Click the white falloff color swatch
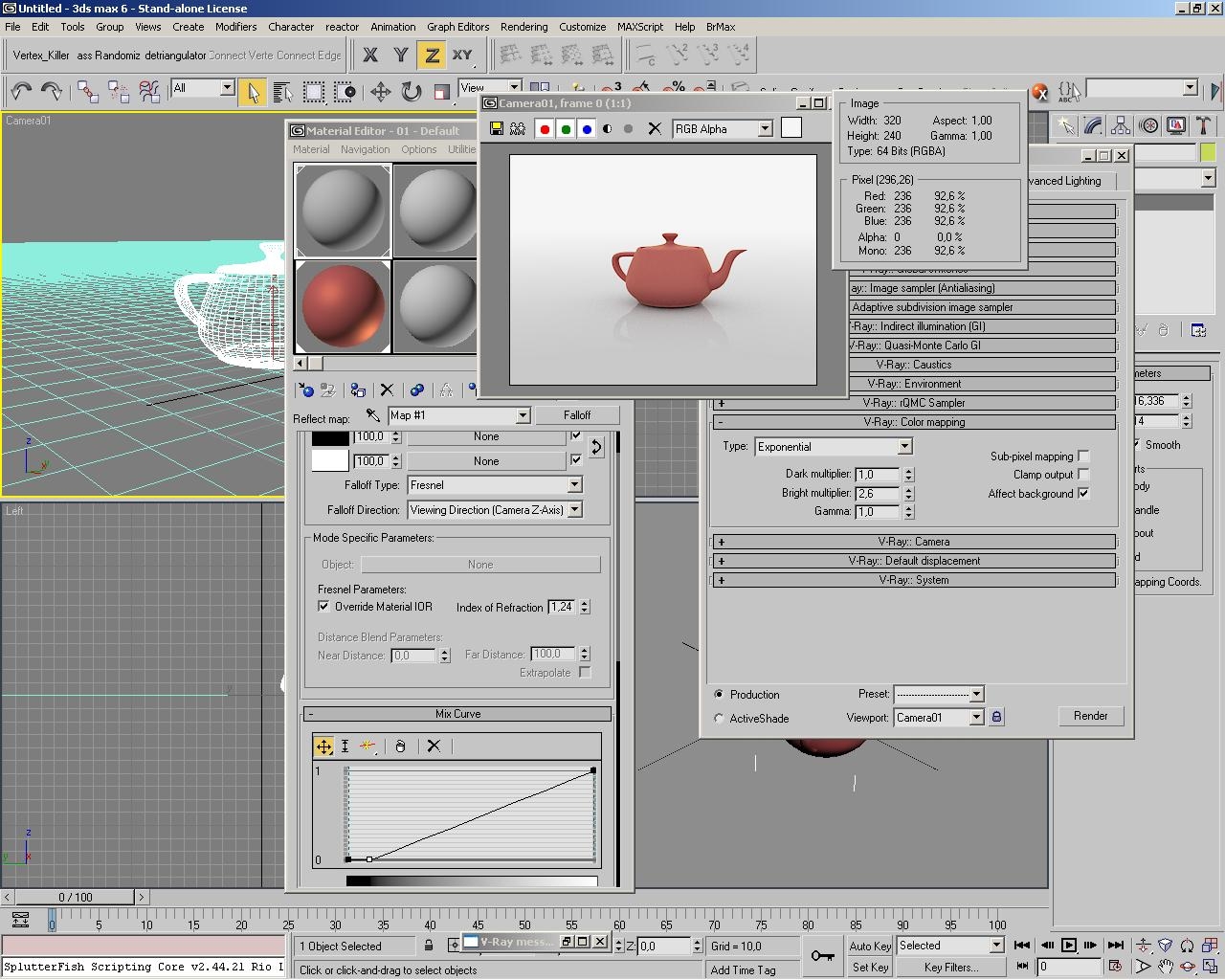Screen dimensions: 1225x980 pos(330,460)
